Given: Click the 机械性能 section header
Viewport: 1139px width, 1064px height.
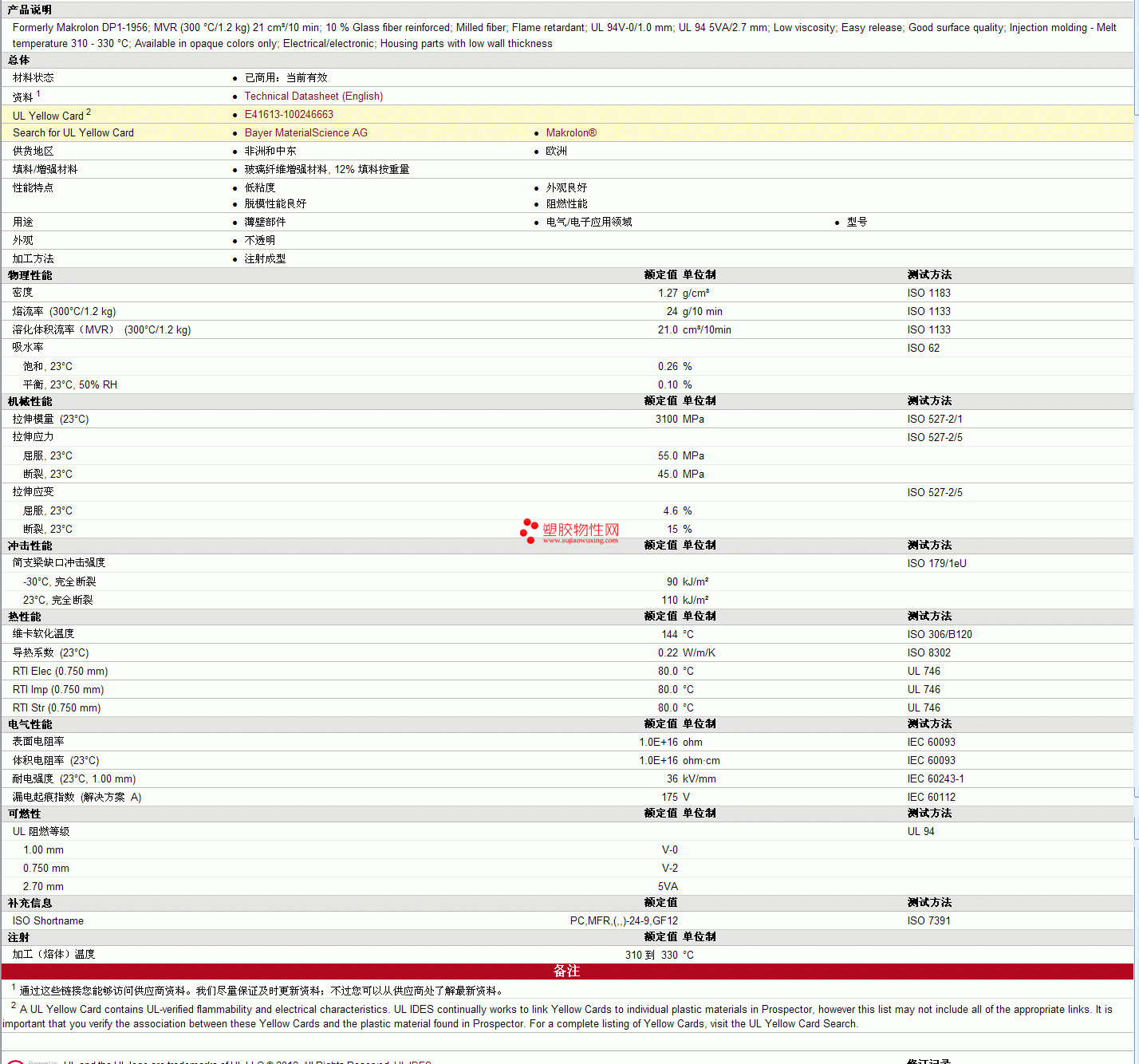Looking at the screenshot, I should coord(30,401).
